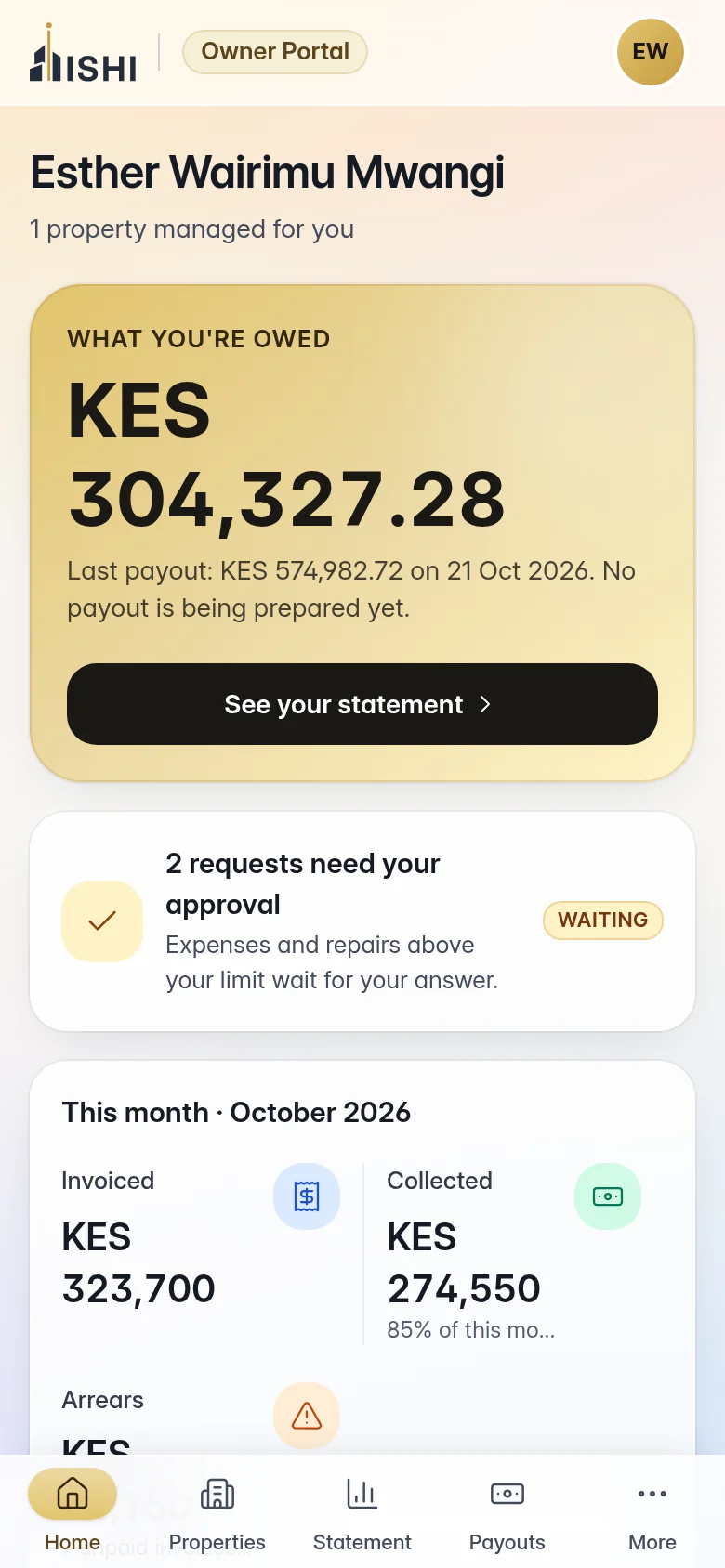Switch to the Properties tab

217,1511
